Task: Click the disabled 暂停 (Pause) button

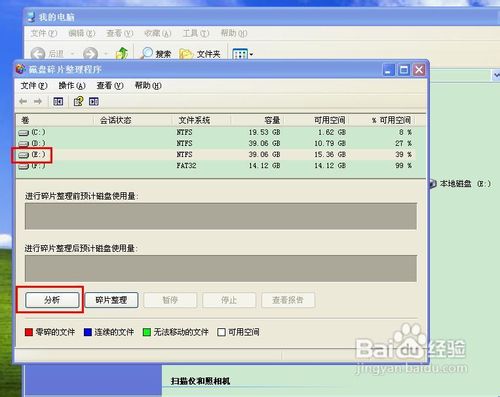Action: click(x=170, y=300)
